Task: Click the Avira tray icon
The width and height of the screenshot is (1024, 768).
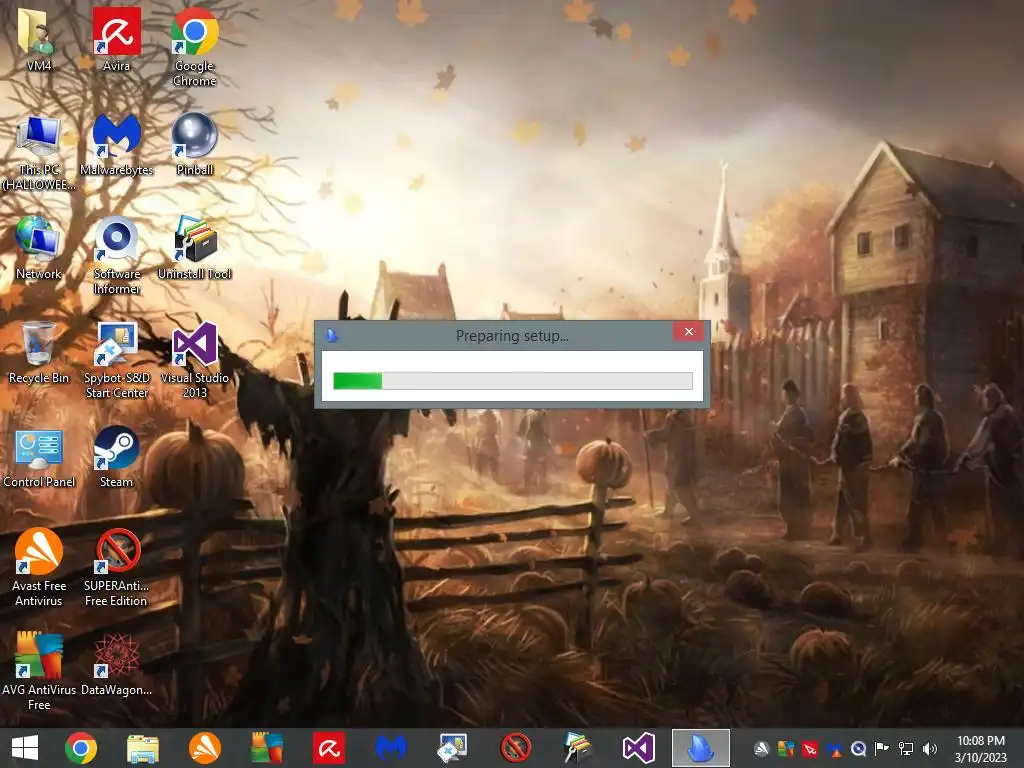Action: pos(810,749)
